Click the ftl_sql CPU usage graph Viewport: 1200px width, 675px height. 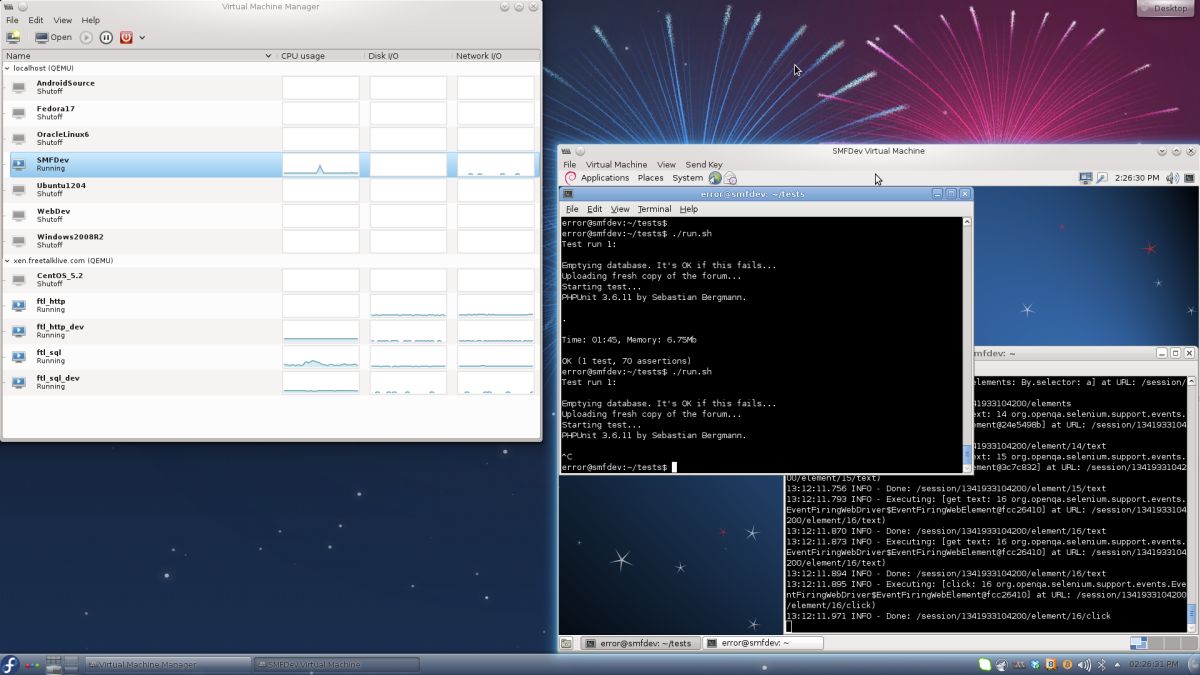point(321,356)
